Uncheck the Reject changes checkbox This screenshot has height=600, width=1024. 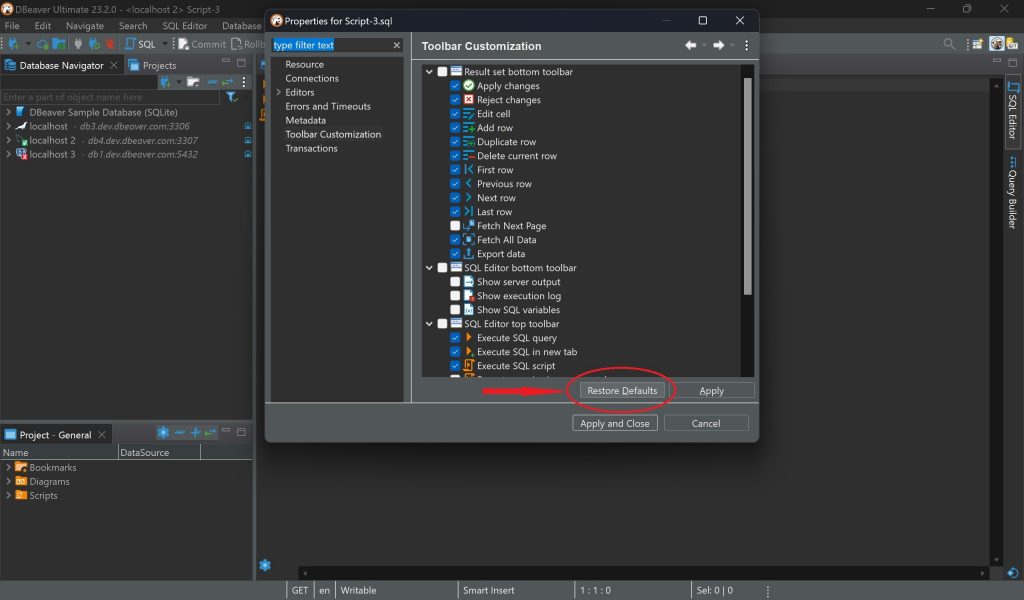tap(455, 100)
